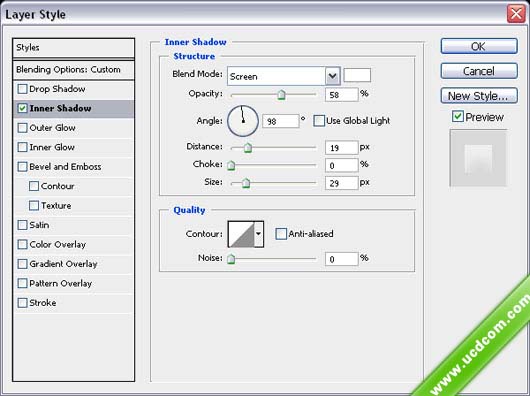
Task: Confirm with the OK button
Action: pos(479,46)
